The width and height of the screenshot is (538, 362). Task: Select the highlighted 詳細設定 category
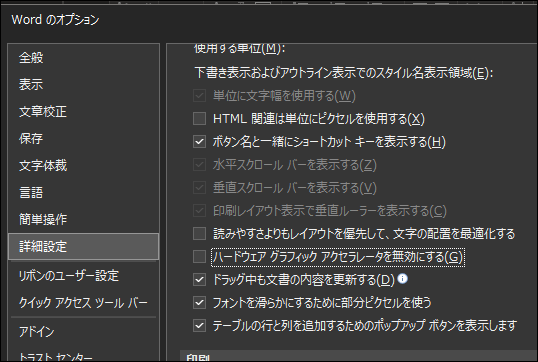(x=83, y=246)
